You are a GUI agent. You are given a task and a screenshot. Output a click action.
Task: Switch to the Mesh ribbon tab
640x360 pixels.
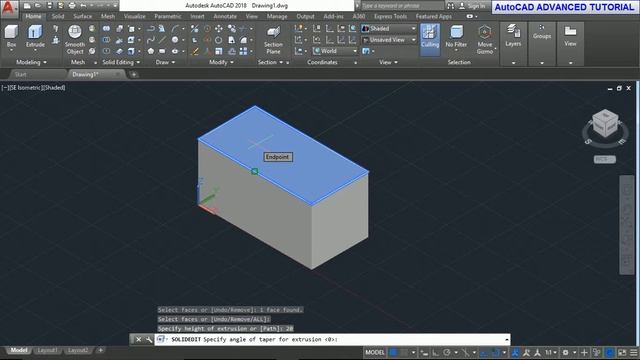(x=108, y=16)
